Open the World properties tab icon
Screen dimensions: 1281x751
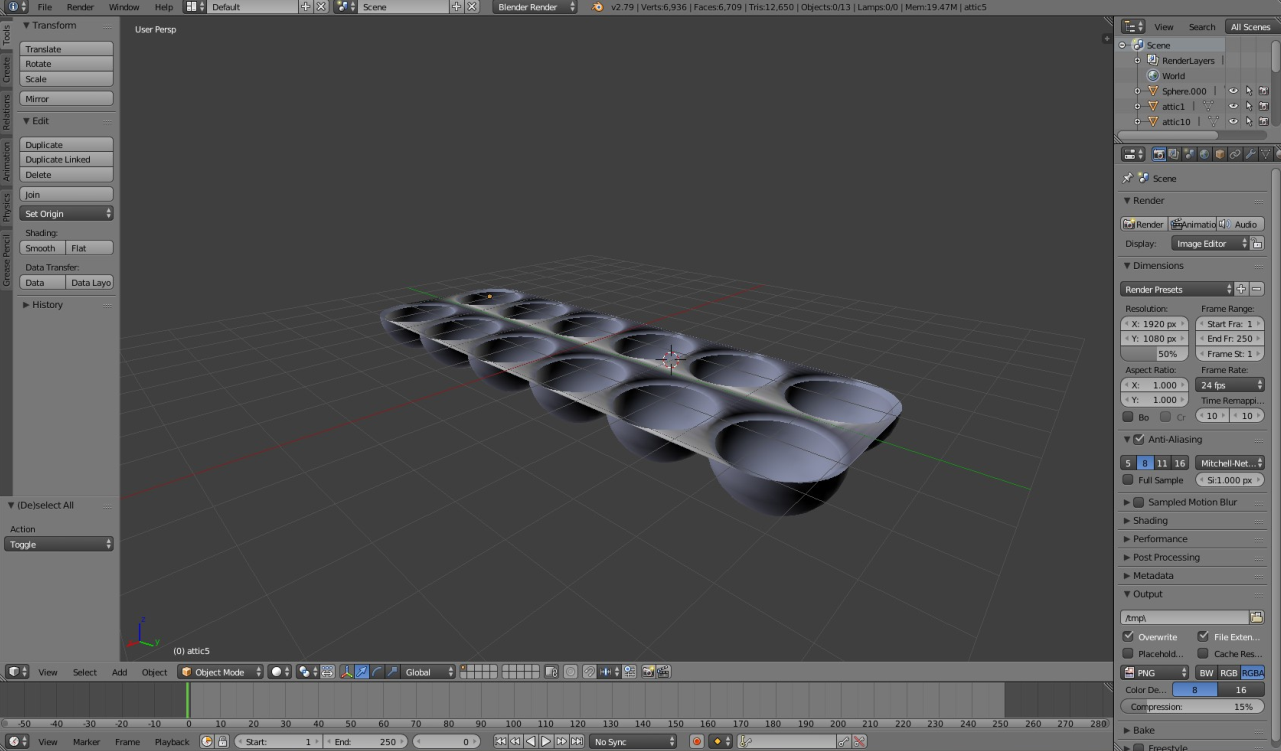[x=1204, y=154]
